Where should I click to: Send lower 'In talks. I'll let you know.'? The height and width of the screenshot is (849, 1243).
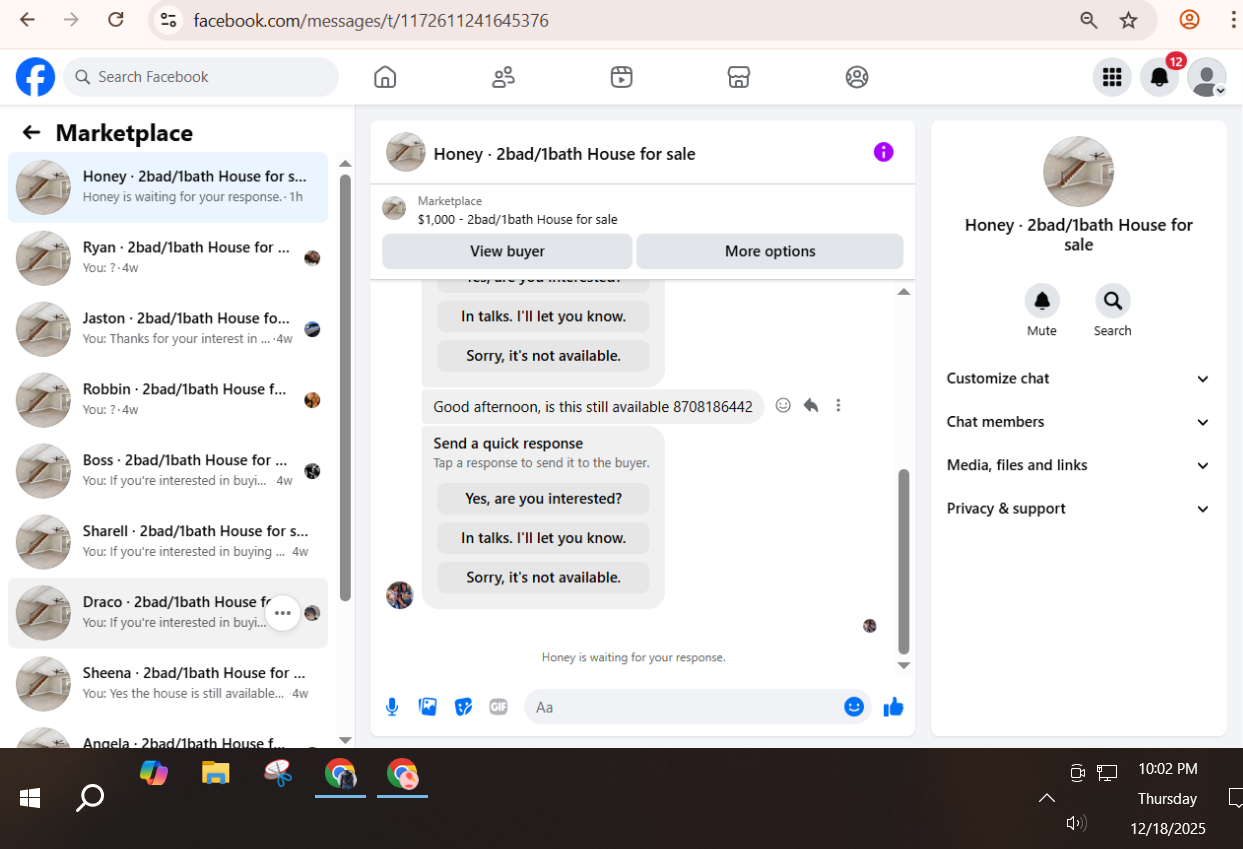pos(543,538)
